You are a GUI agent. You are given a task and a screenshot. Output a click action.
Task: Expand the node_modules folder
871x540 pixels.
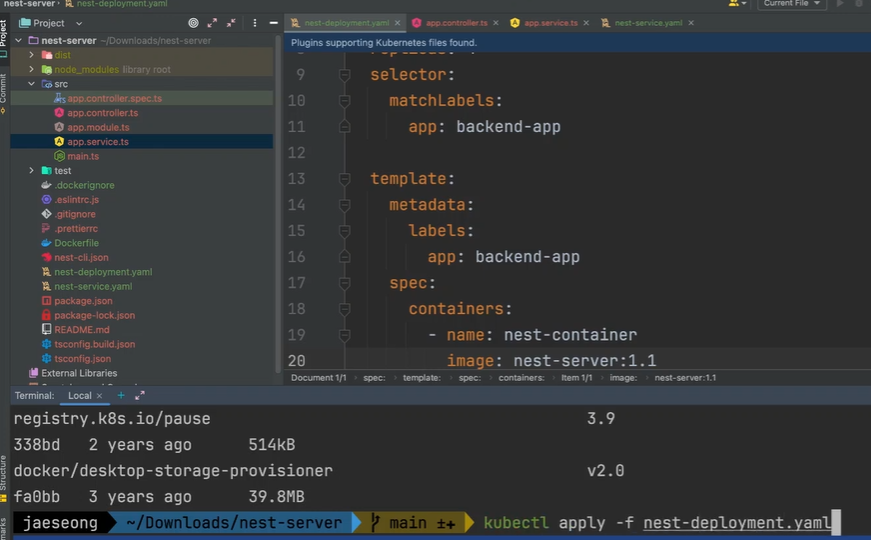(x=32, y=69)
